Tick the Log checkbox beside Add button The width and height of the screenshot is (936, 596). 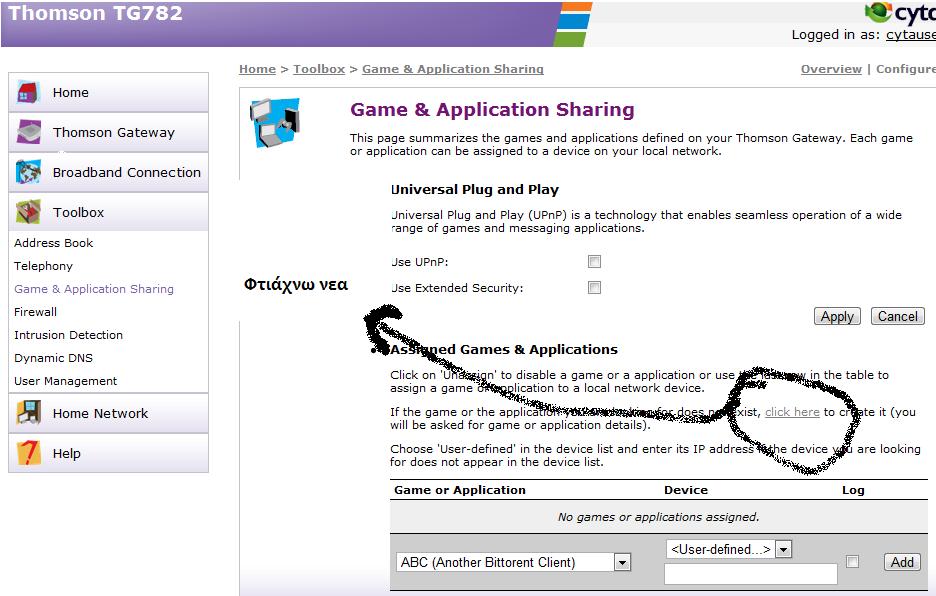[x=852, y=561]
